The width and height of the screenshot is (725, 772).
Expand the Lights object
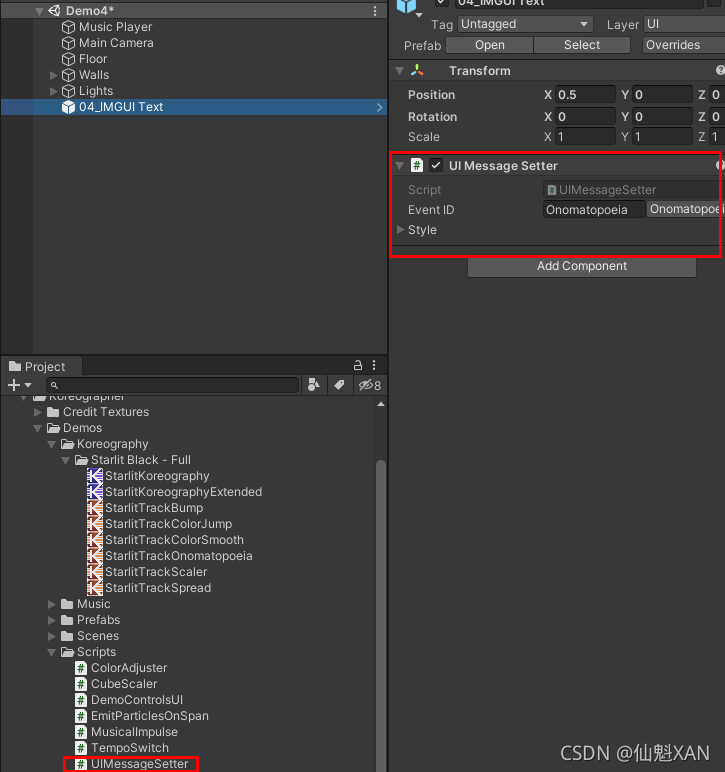(x=53, y=91)
